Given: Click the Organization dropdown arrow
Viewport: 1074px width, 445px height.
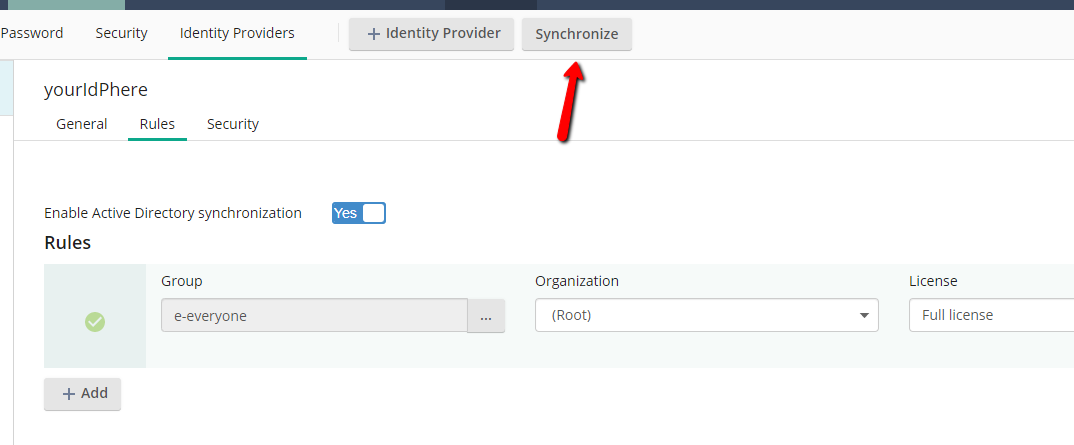Looking at the screenshot, I should [864, 316].
